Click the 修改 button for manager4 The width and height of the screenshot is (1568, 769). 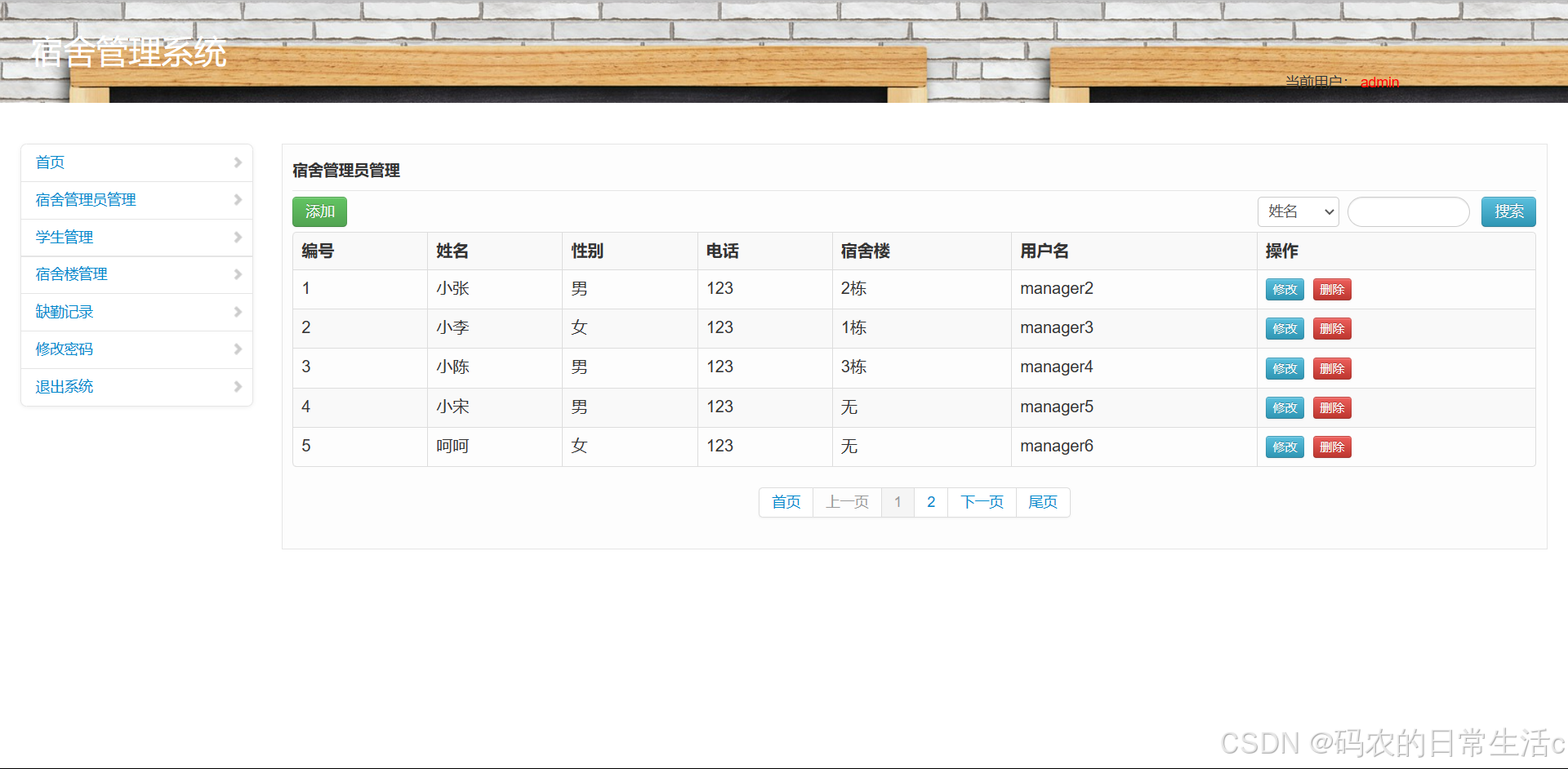point(1284,368)
